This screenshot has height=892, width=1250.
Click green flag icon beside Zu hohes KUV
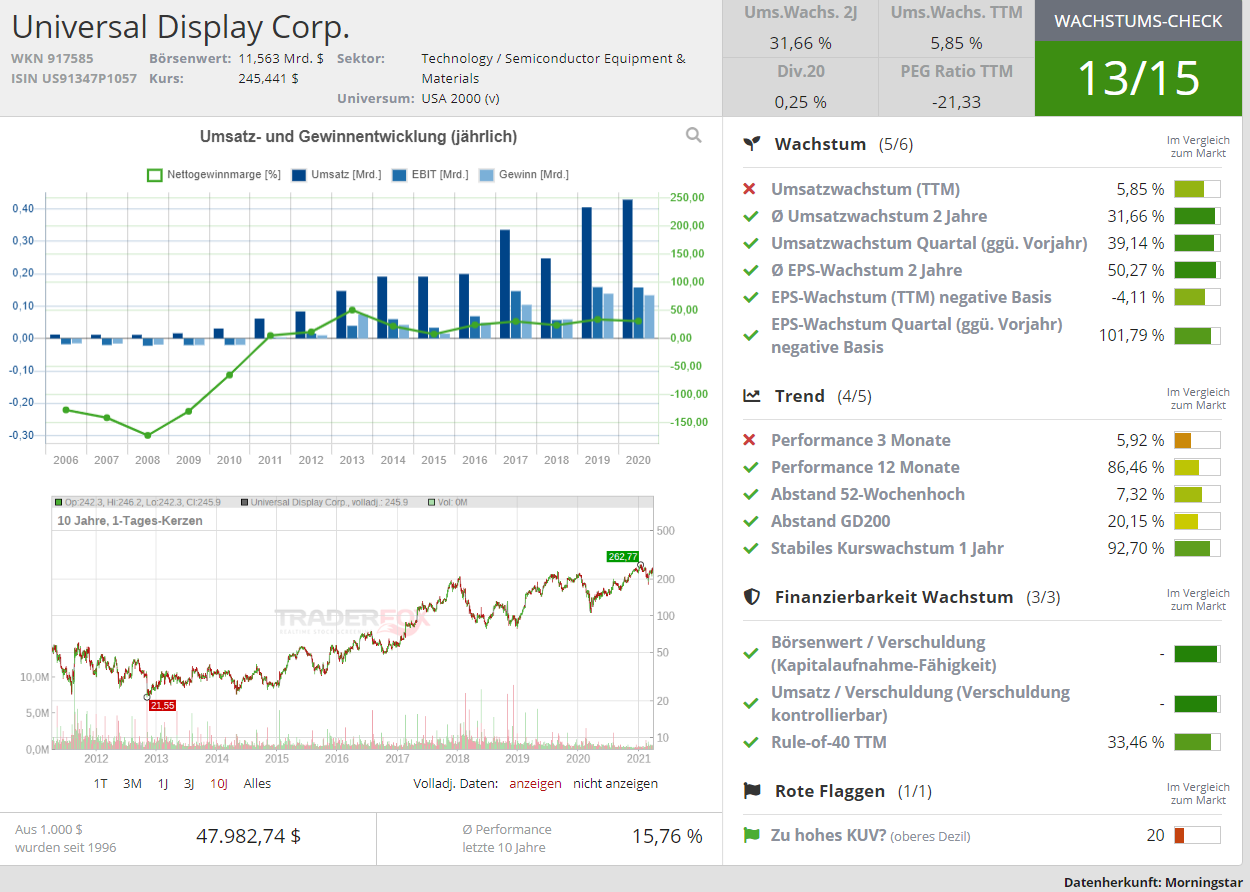pos(751,835)
